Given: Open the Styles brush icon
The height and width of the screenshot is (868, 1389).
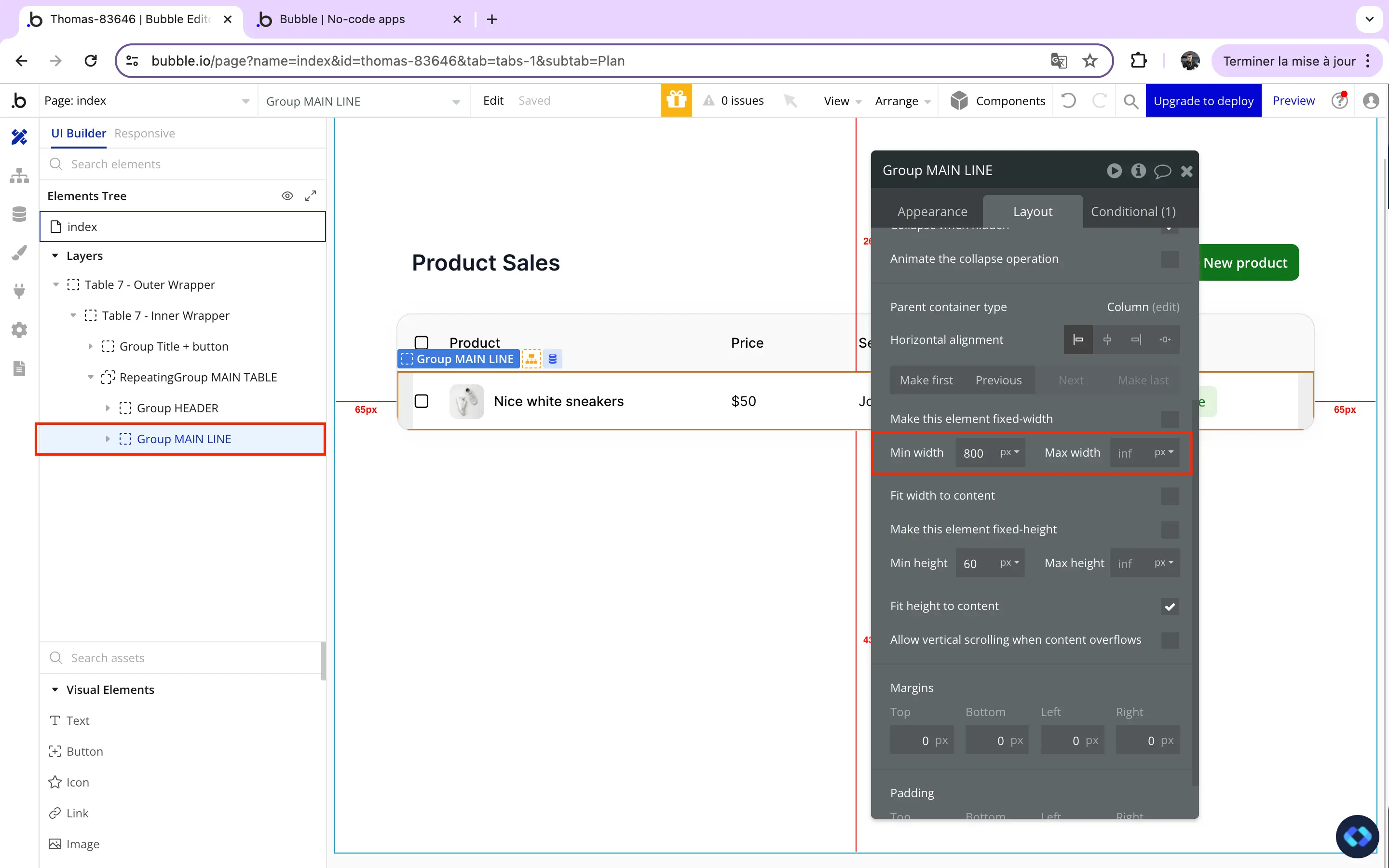Looking at the screenshot, I should coord(19,253).
